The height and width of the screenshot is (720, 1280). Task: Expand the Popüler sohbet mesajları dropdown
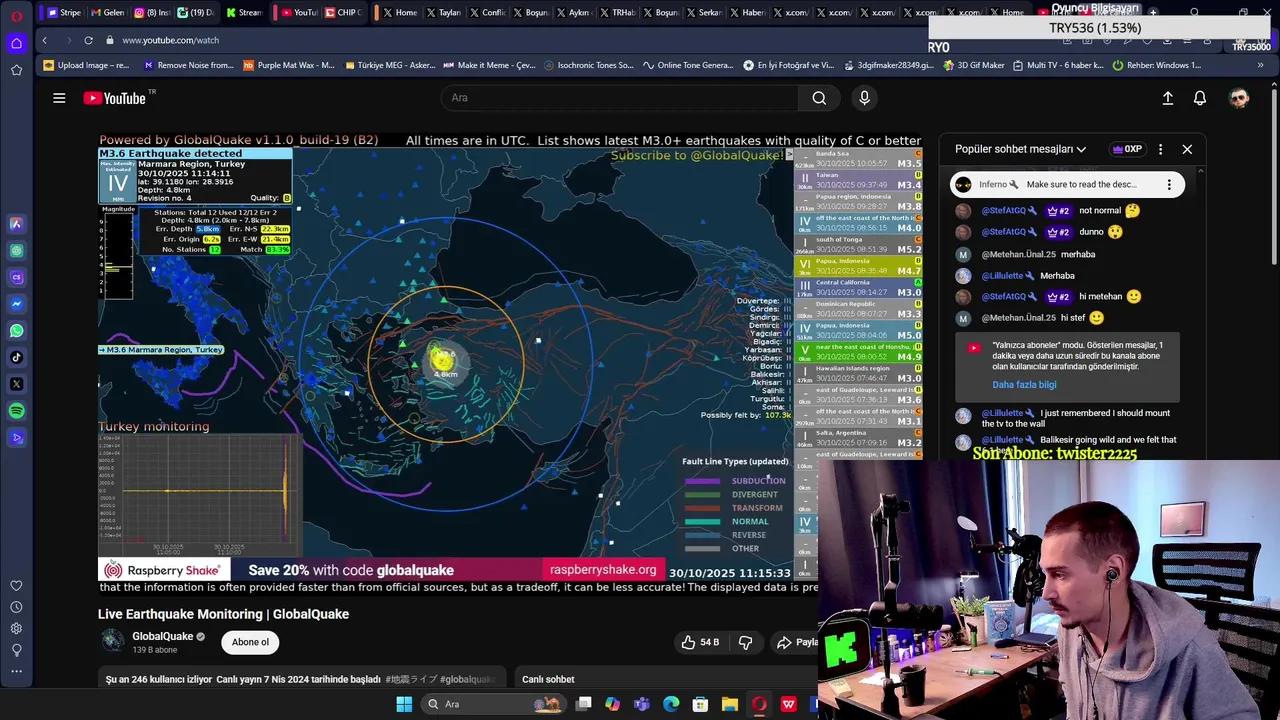pos(1020,149)
